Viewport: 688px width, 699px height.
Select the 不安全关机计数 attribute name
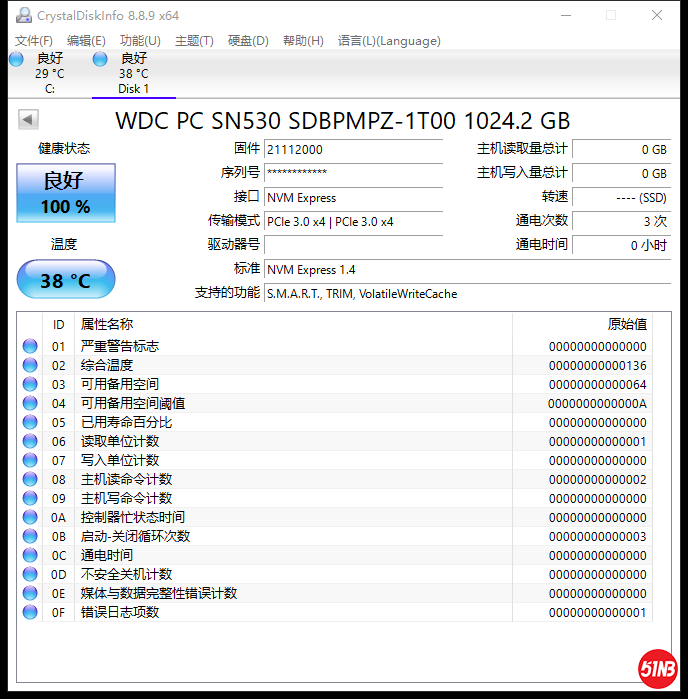pyautogui.click(x=127, y=574)
